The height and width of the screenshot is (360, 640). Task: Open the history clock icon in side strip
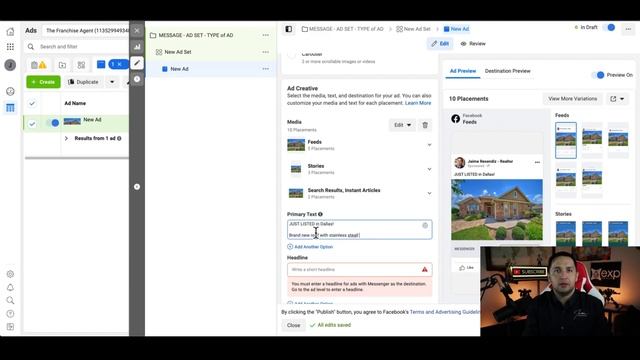(137, 79)
